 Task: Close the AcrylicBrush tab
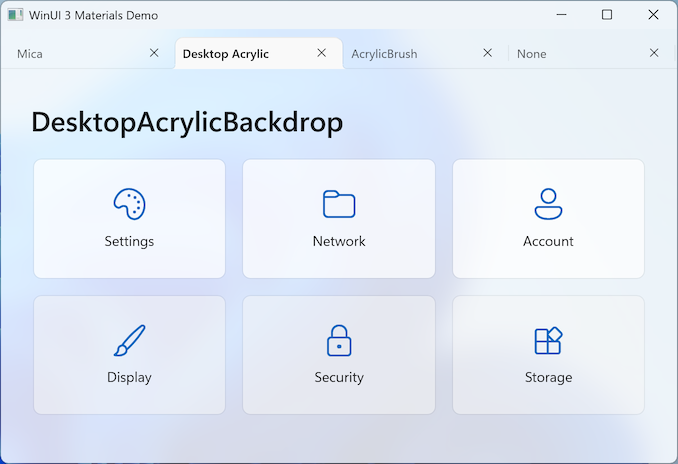487,53
